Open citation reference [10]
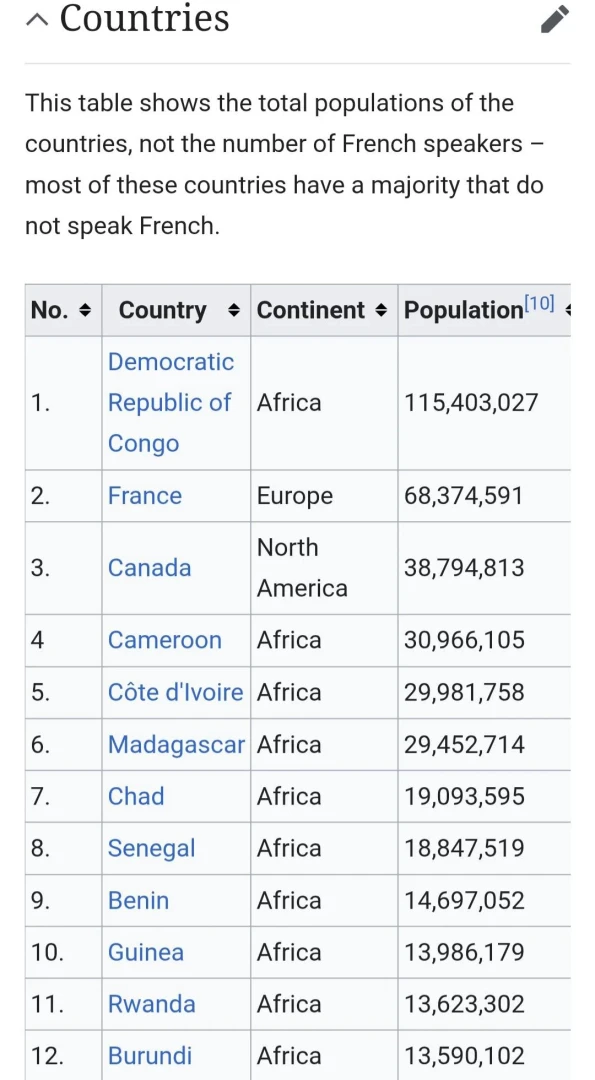The image size is (595, 1080). 539,304
